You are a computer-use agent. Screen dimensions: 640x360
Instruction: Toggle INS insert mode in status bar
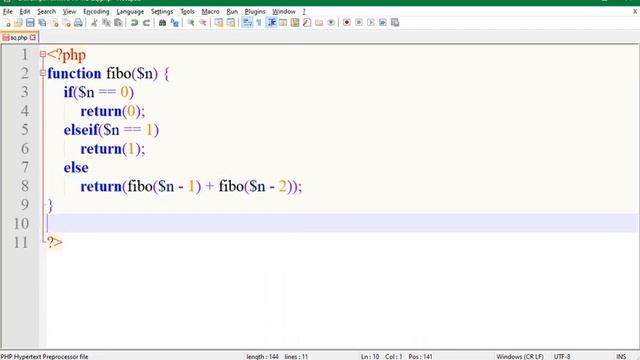point(621,357)
